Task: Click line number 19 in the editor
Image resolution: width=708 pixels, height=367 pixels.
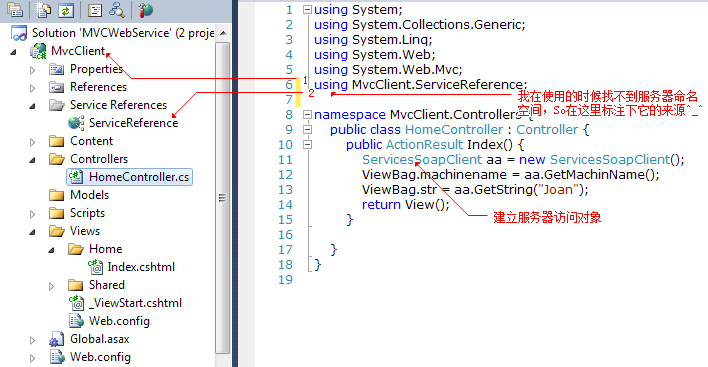Action: point(285,279)
